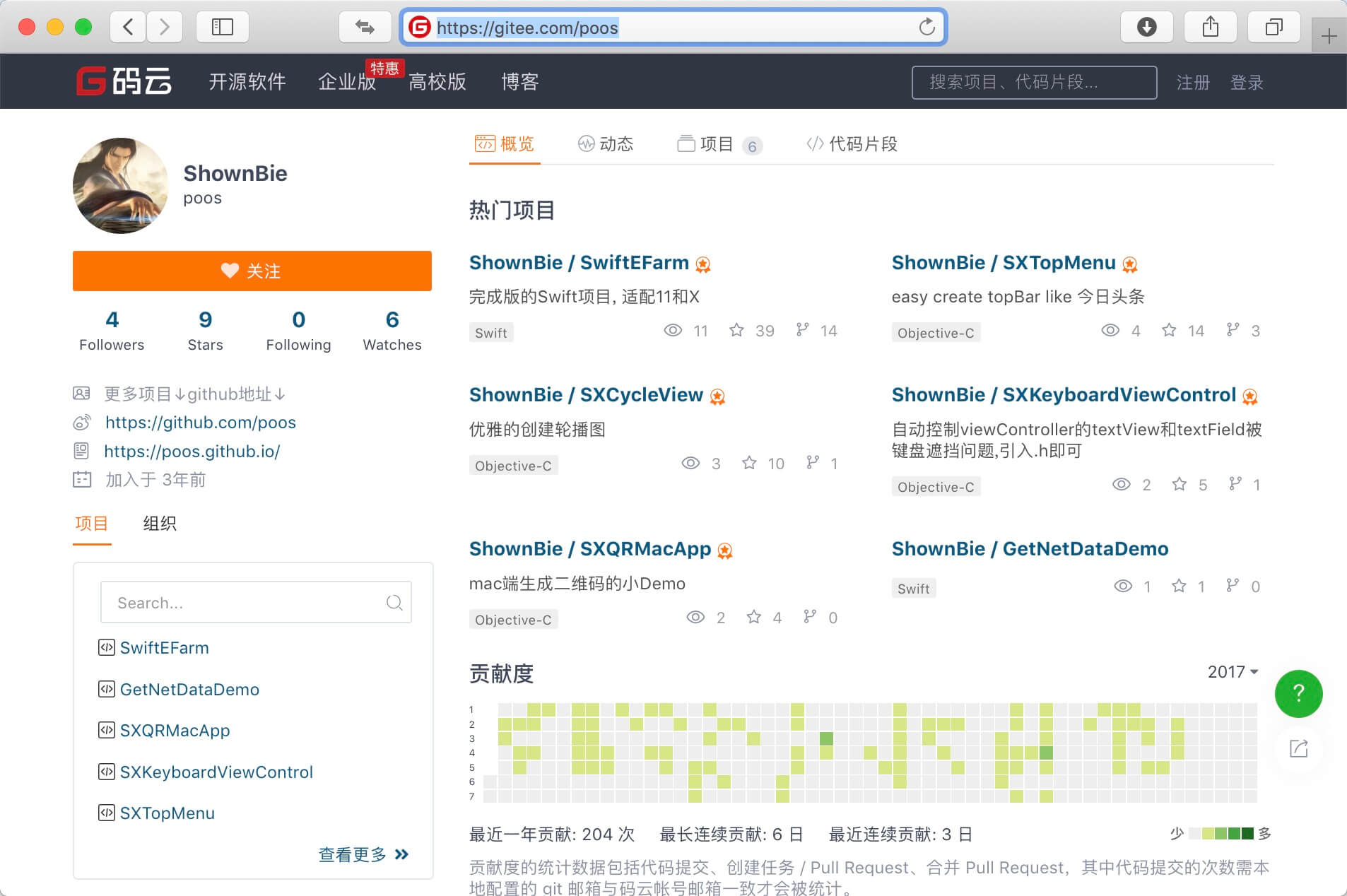Open ShownBie / SXTopMenu project title

(1004, 263)
